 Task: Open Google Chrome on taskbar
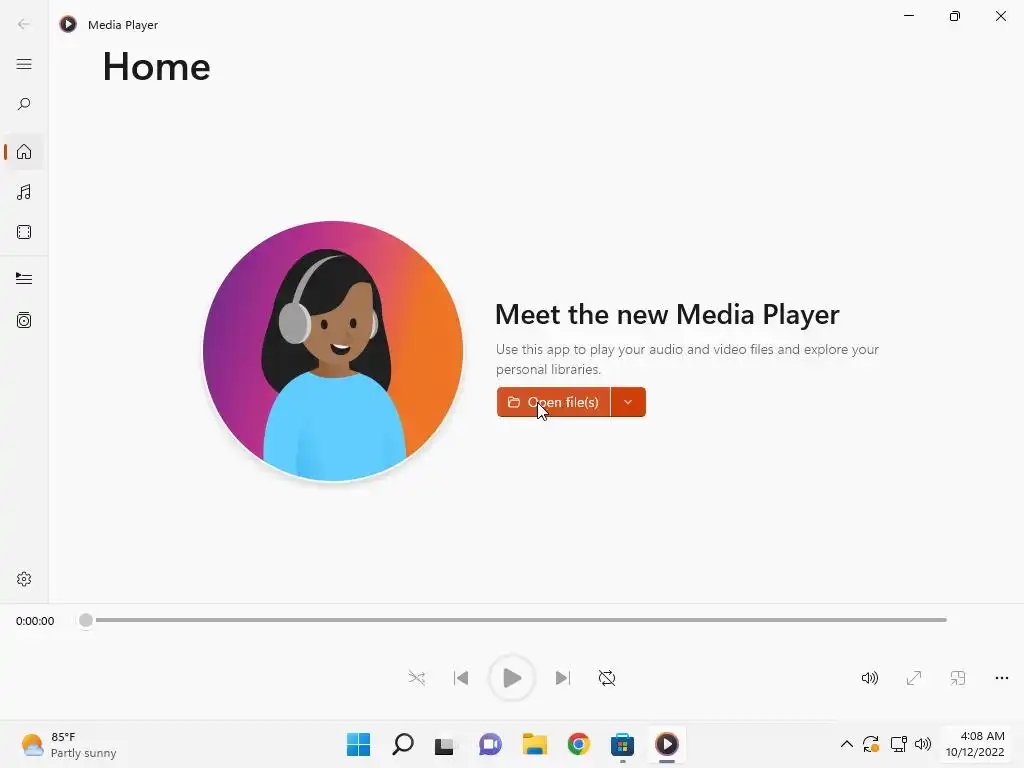pos(579,744)
